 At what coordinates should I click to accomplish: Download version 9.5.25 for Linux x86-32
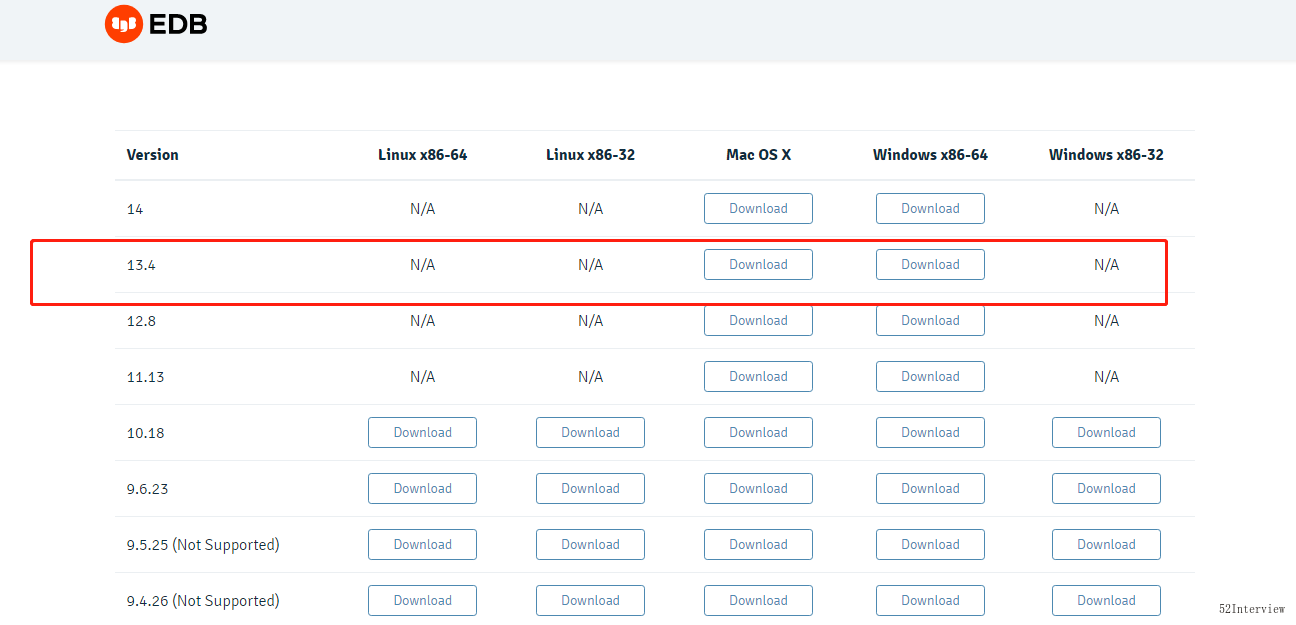[590, 545]
